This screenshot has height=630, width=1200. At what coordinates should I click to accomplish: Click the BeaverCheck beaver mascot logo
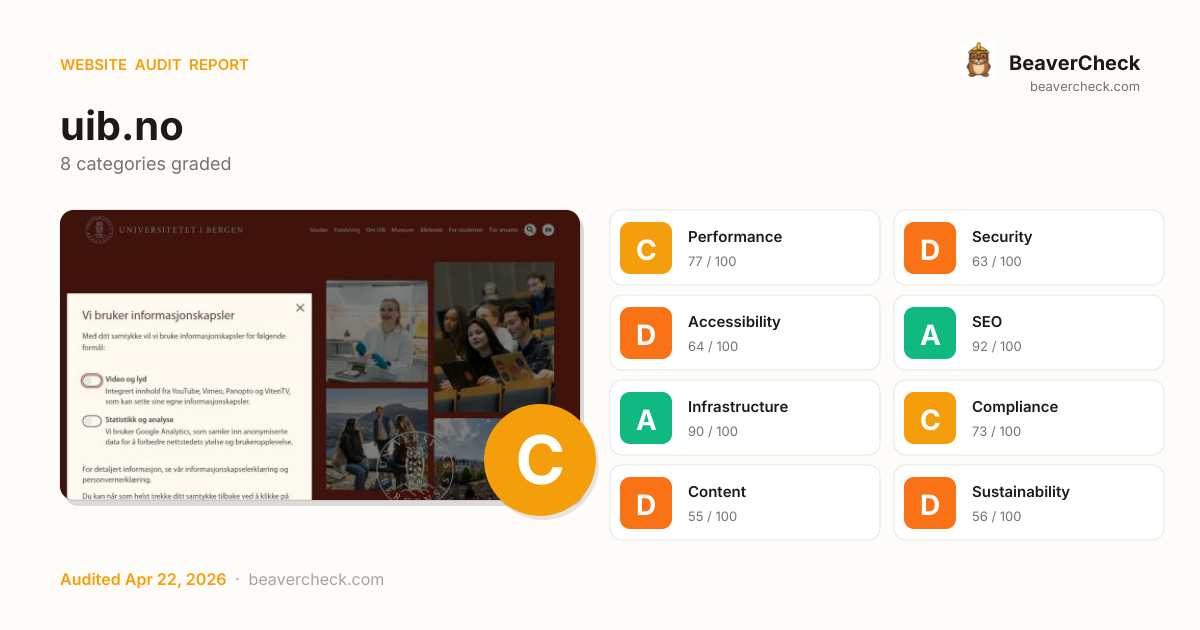tap(978, 60)
